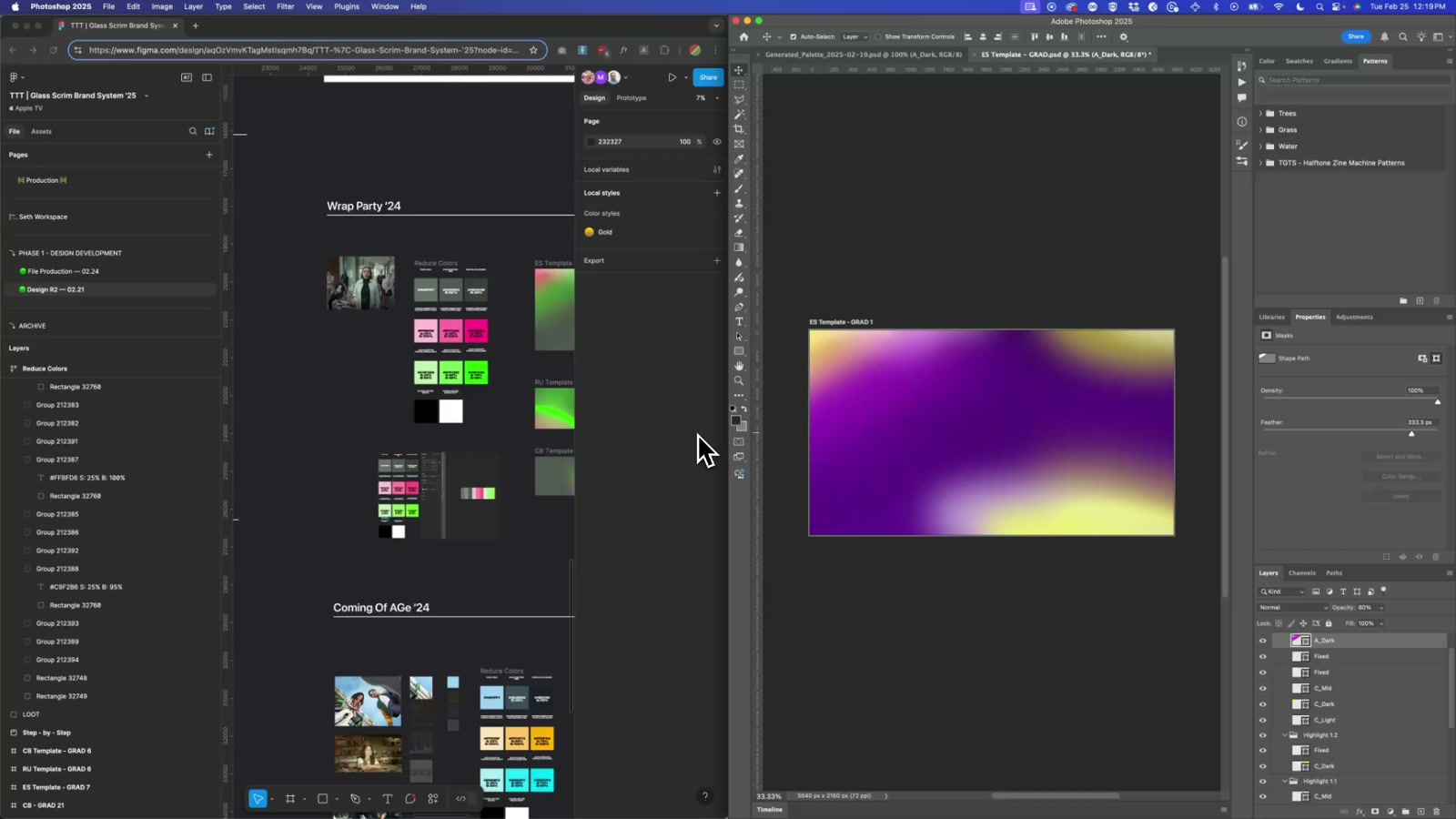Expand the Water pattern folder
Viewport: 1456px width, 819px height.
[1260, 147]
